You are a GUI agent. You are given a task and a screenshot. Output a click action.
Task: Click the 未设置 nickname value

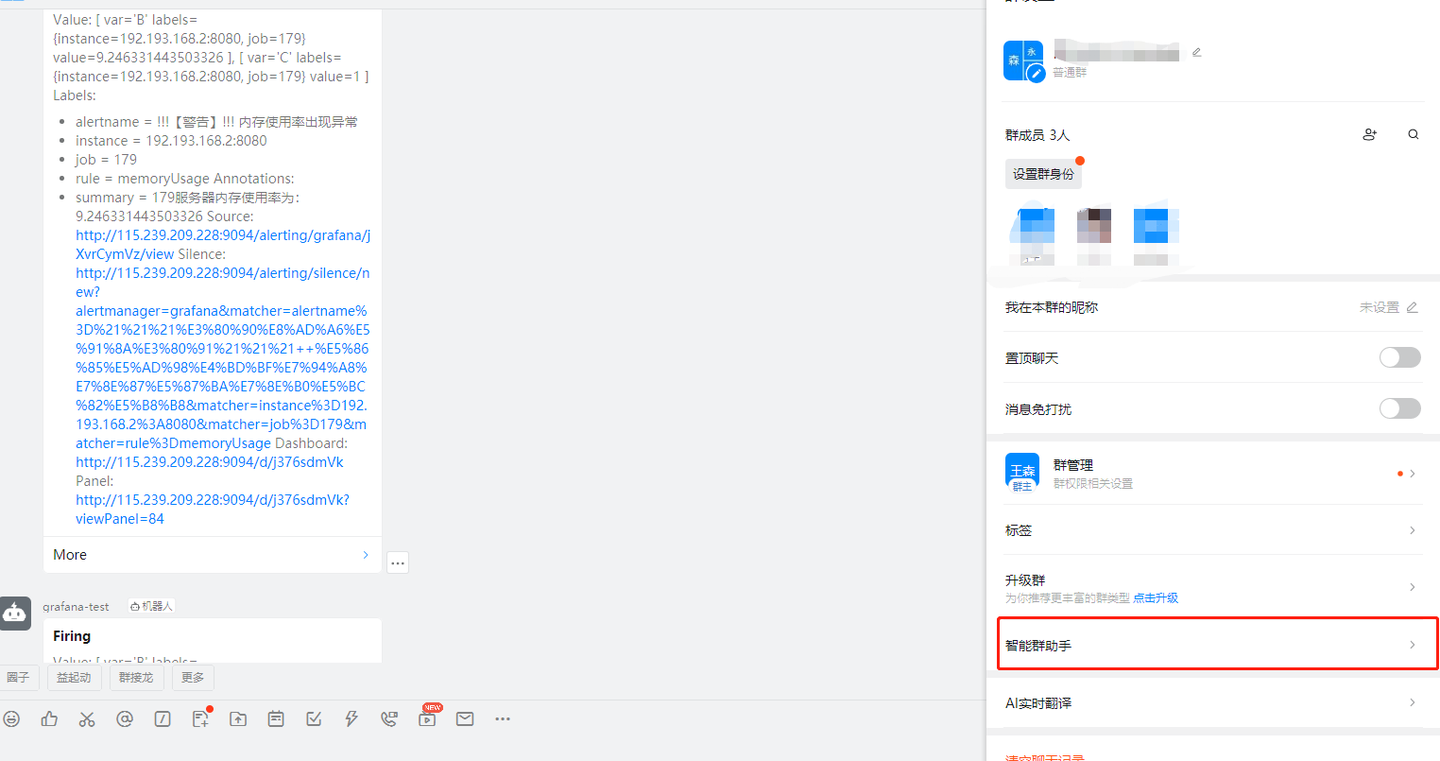click(x=1379, y=307)
